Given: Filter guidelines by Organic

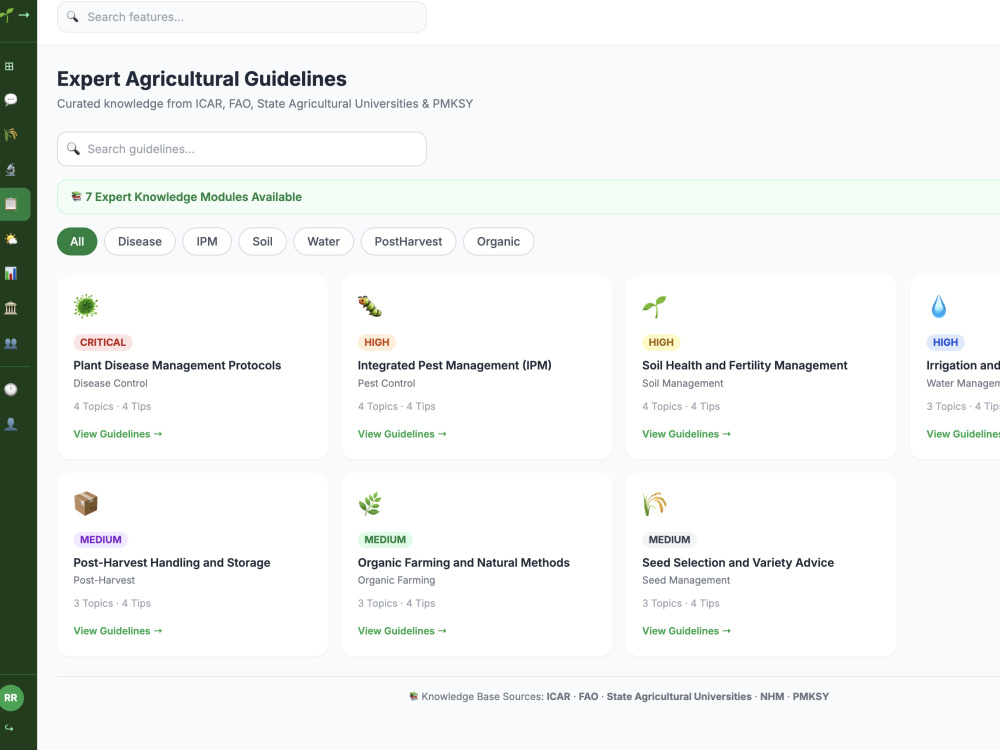Looking at the screenshot, I should pyautogui.click(x=498, y=242).
